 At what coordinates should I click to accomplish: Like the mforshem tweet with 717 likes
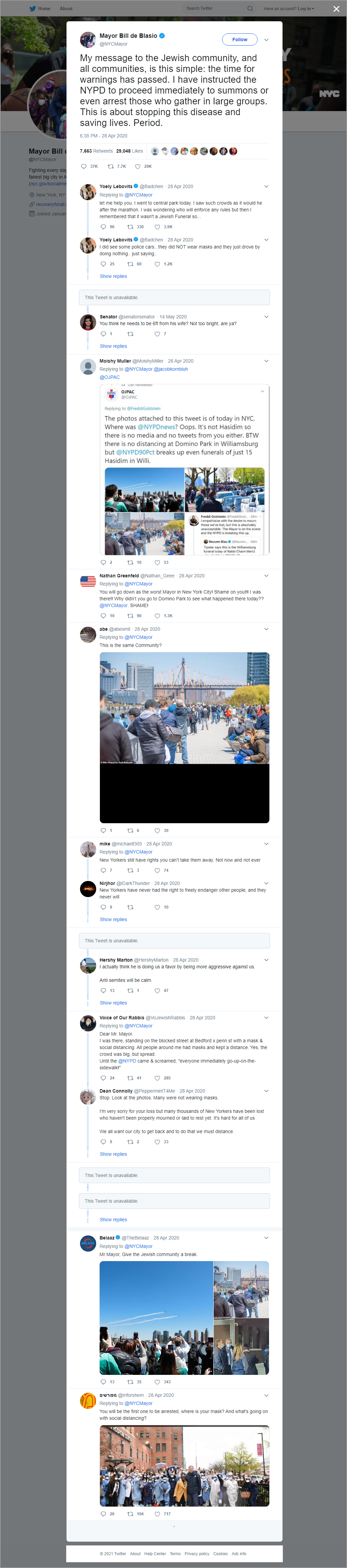point(158,1514)
